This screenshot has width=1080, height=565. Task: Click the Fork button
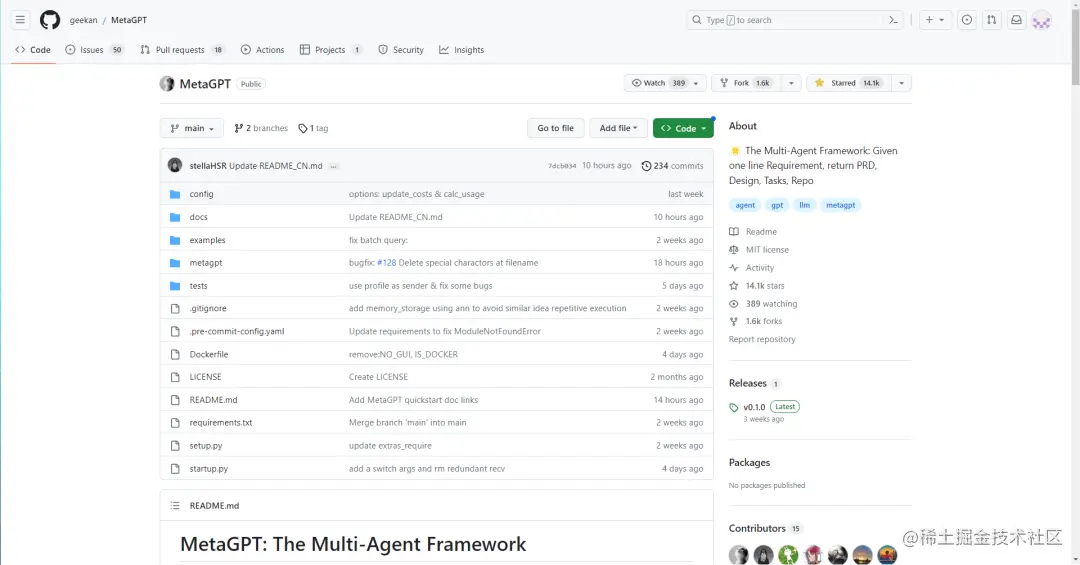point(746,83)
